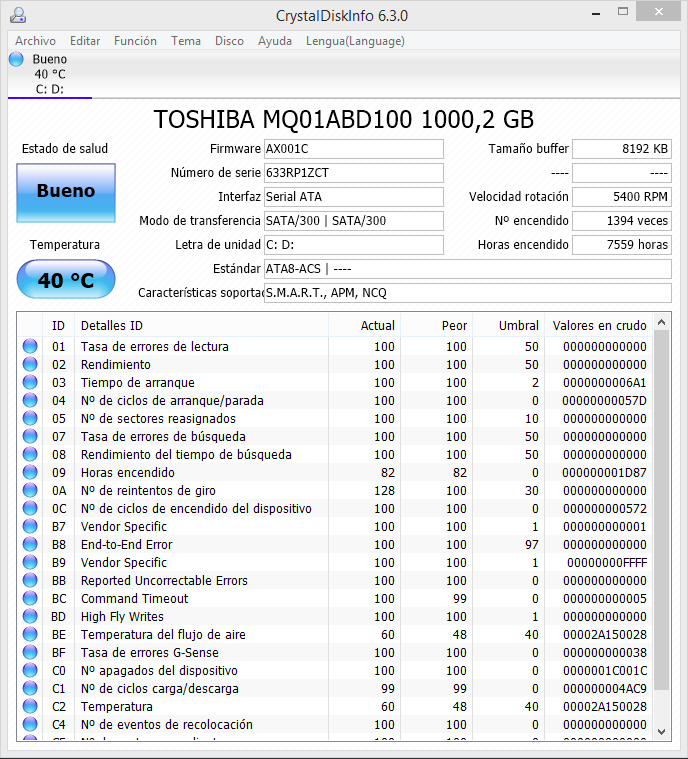This screenshot has width=688, height=759.
Task: Click status orb for sectores reasignados row
Action: coord(30,418)
